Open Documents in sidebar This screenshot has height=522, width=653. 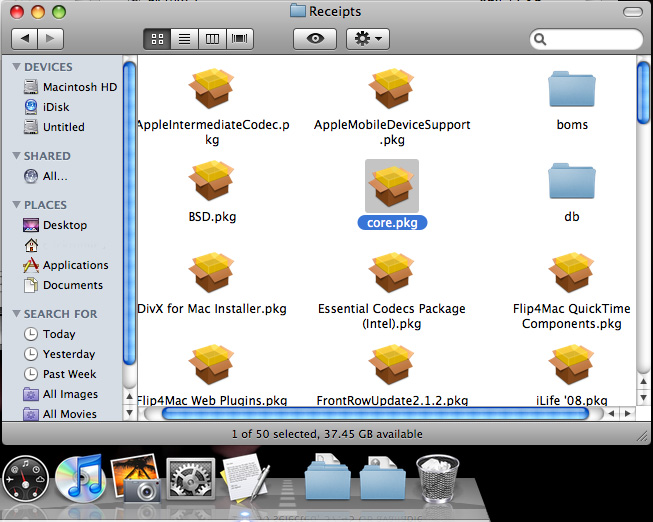point(63,285)
